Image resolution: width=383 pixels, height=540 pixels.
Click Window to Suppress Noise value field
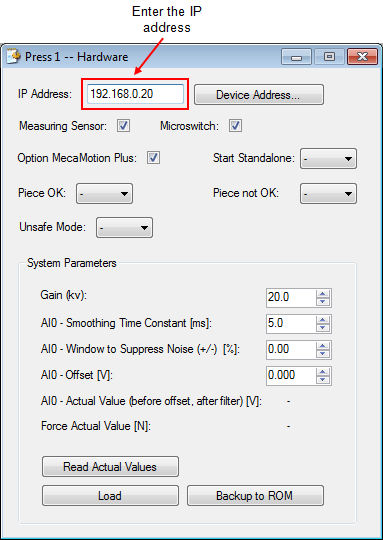(x=291, y=350)
